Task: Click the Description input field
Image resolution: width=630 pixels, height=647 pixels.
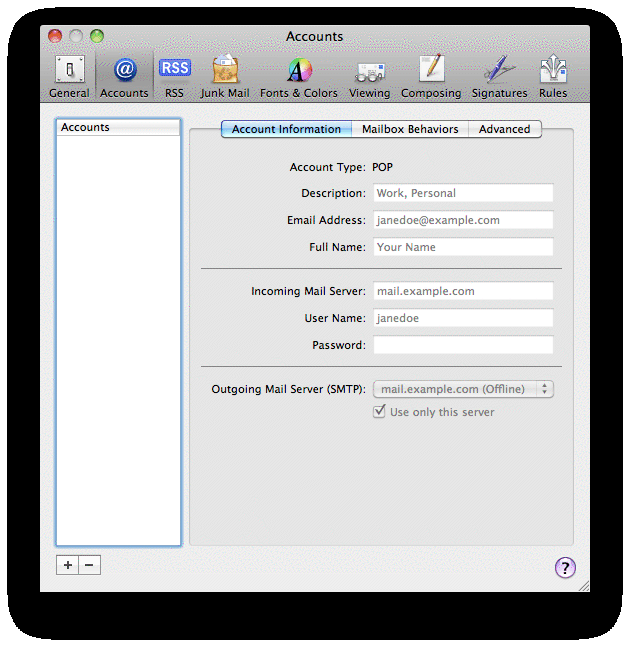Action: coord(463,193)
